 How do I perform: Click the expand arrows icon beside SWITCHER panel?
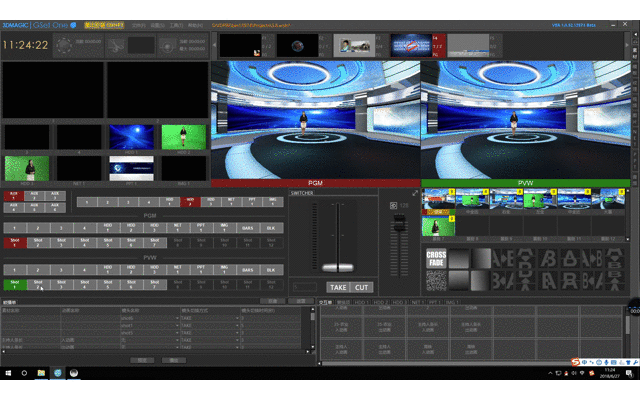[415, 193]
